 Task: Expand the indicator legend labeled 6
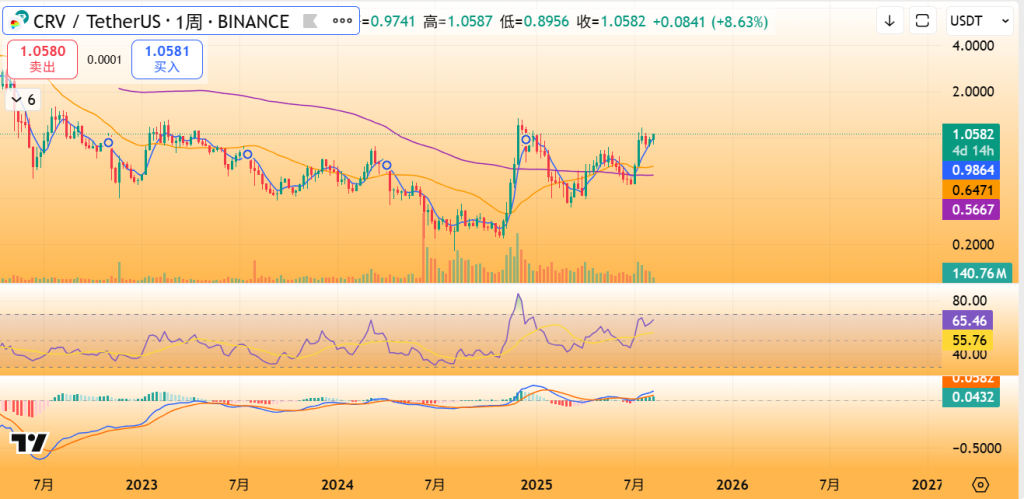tap(23, 100)
